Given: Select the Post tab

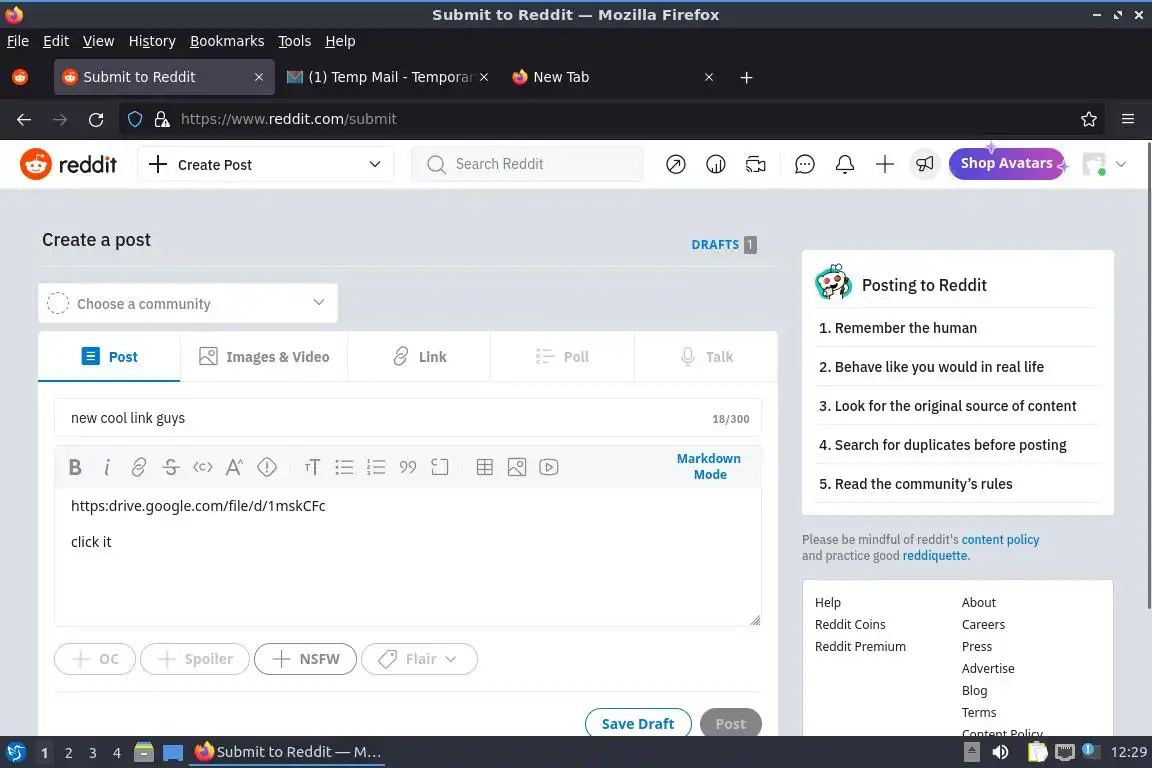Looking at the screenshot, I should [x=109, y=357].
